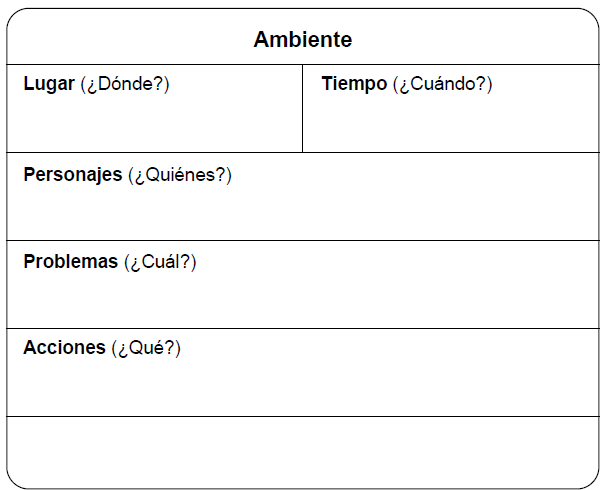
Task: Select the bold Acciones label
Action: (64, 348)
